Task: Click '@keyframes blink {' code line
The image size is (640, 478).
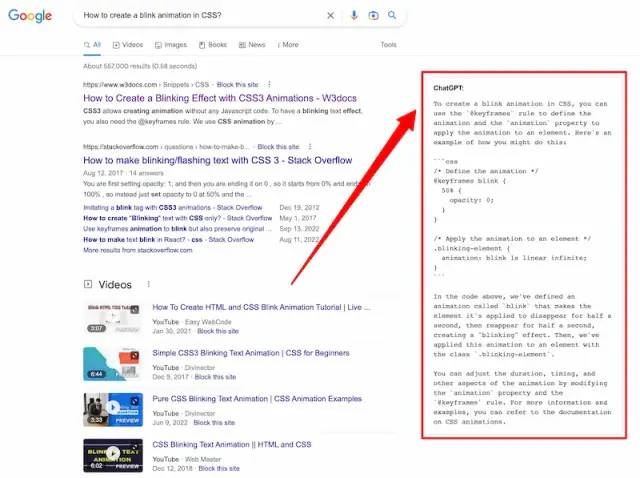Action: pos(470,181)
